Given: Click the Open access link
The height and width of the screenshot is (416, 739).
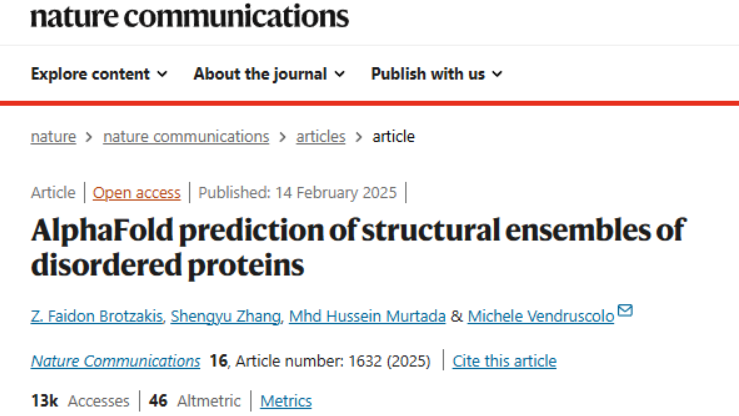Looking at the screenshot, I should 137,193.
